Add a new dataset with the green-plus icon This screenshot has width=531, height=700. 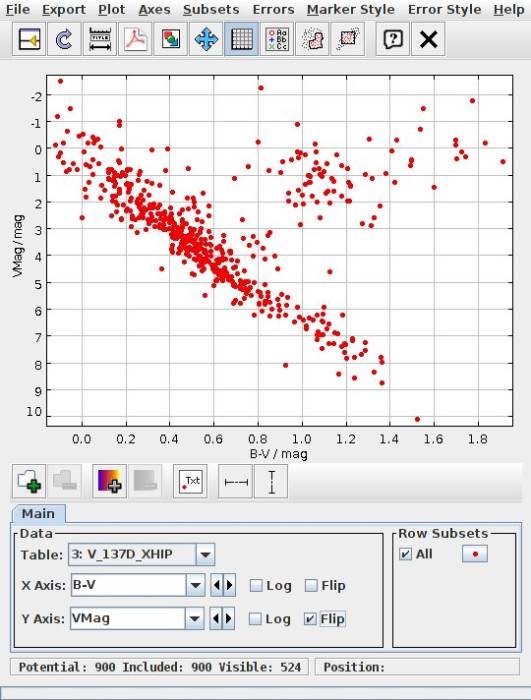[x=29, y=481]
